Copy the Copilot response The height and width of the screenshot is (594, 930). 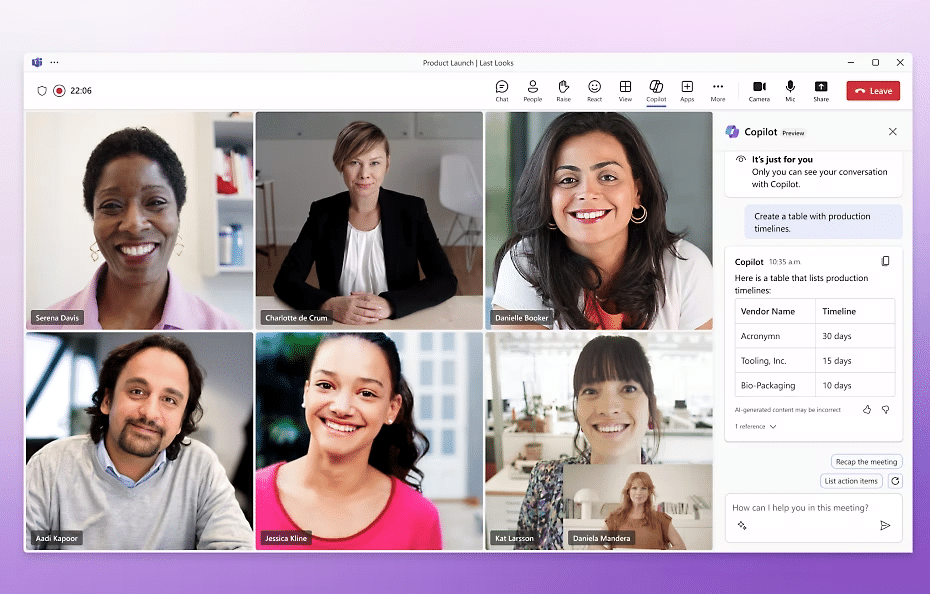tap(885, 261)
